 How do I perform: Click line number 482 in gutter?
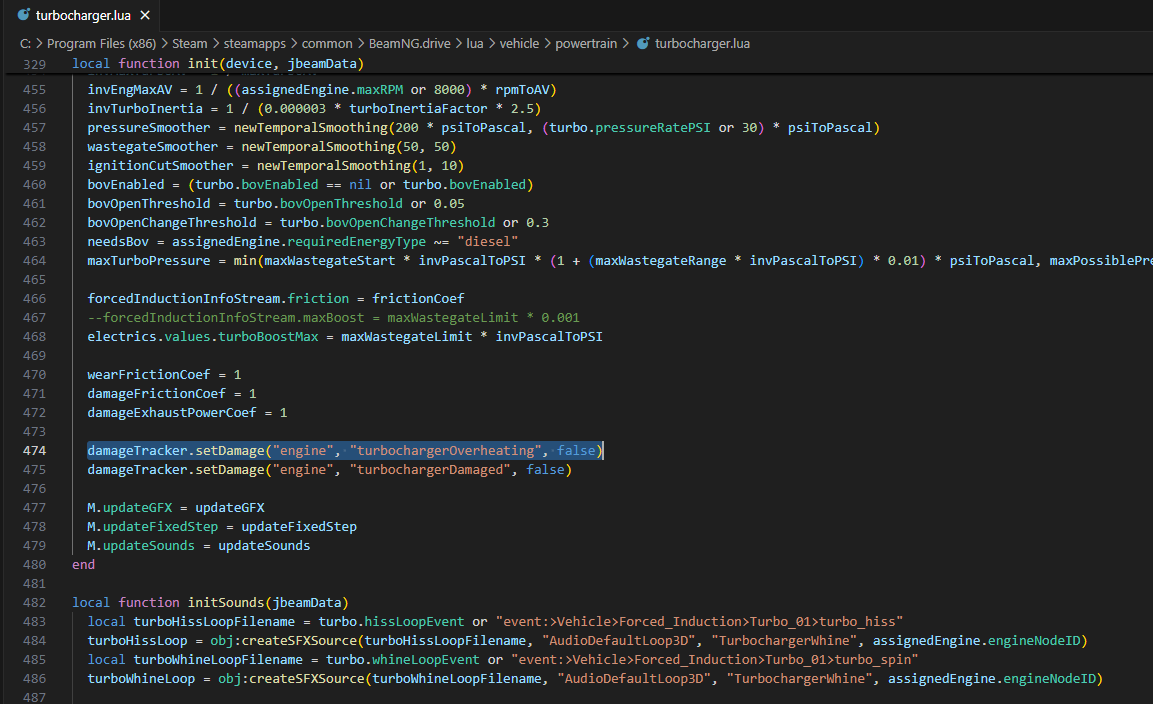[x=34, y=602]
